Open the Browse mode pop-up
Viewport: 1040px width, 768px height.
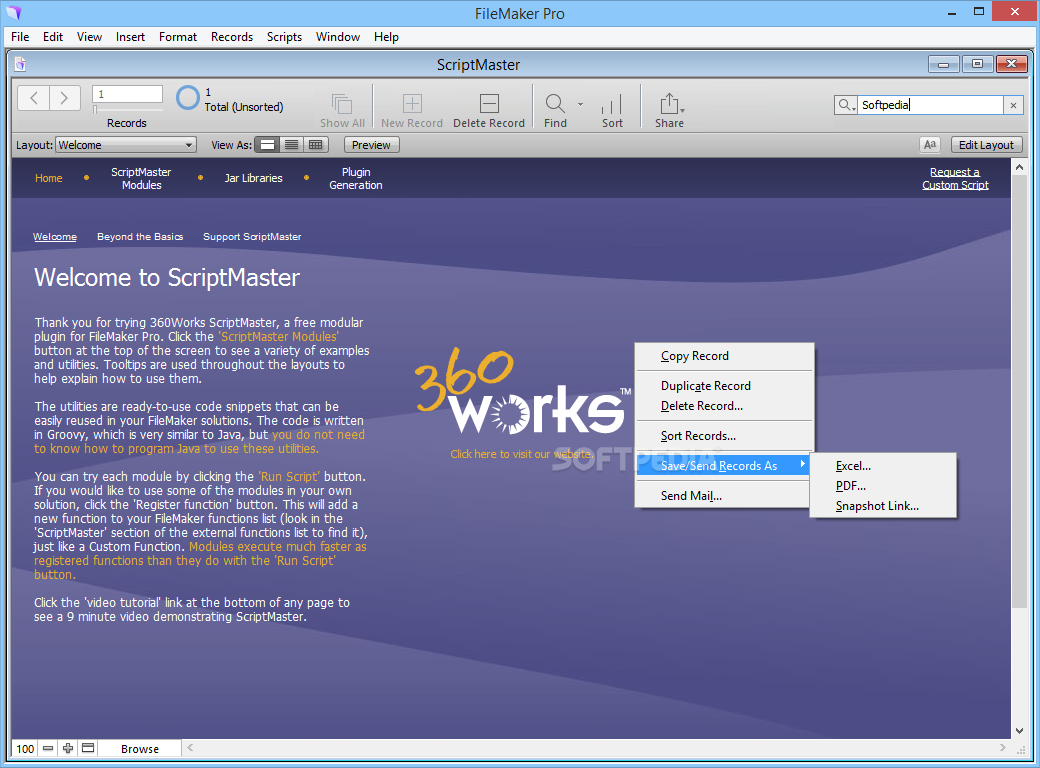pos(139,748)
